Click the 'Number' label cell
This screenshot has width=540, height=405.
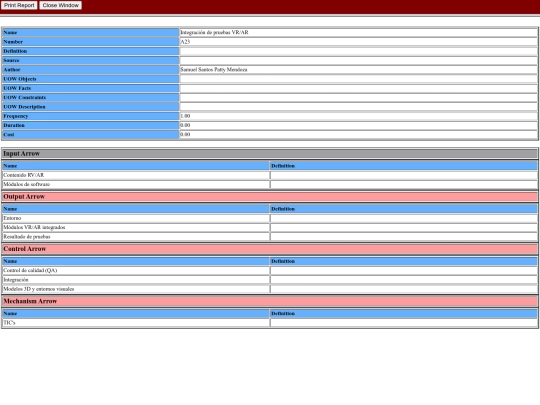pyautogui.click(x=90, y=42)
